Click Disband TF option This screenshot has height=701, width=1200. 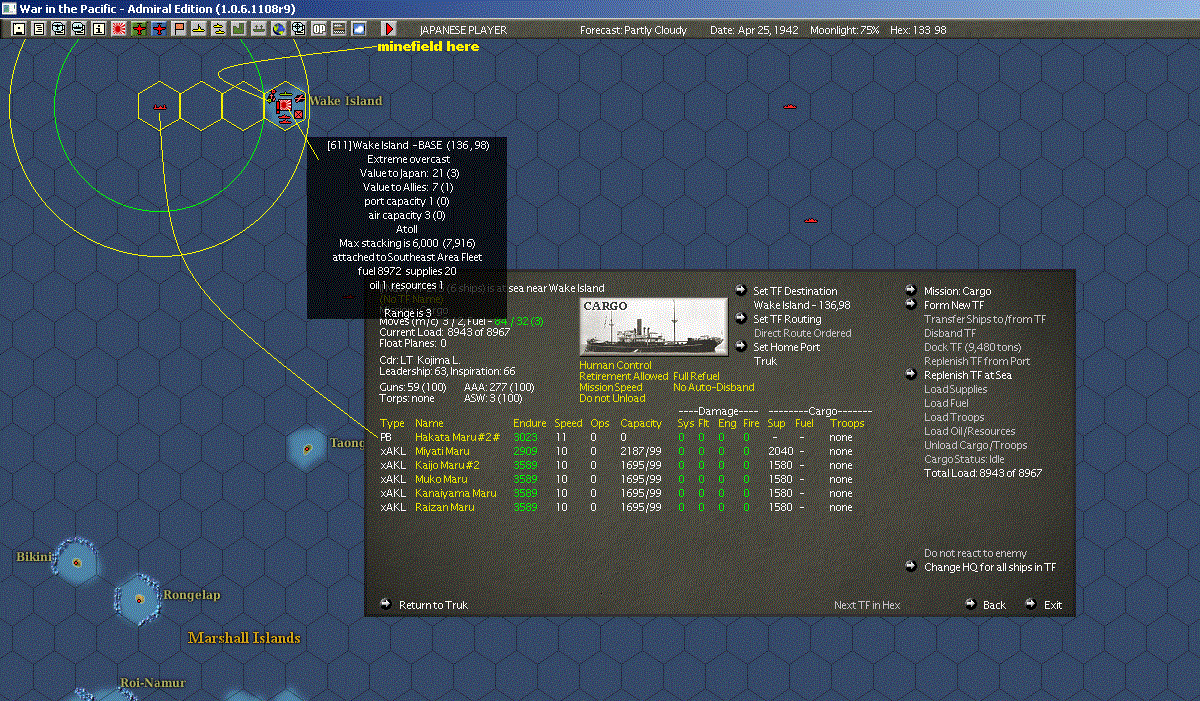point(950,333)
